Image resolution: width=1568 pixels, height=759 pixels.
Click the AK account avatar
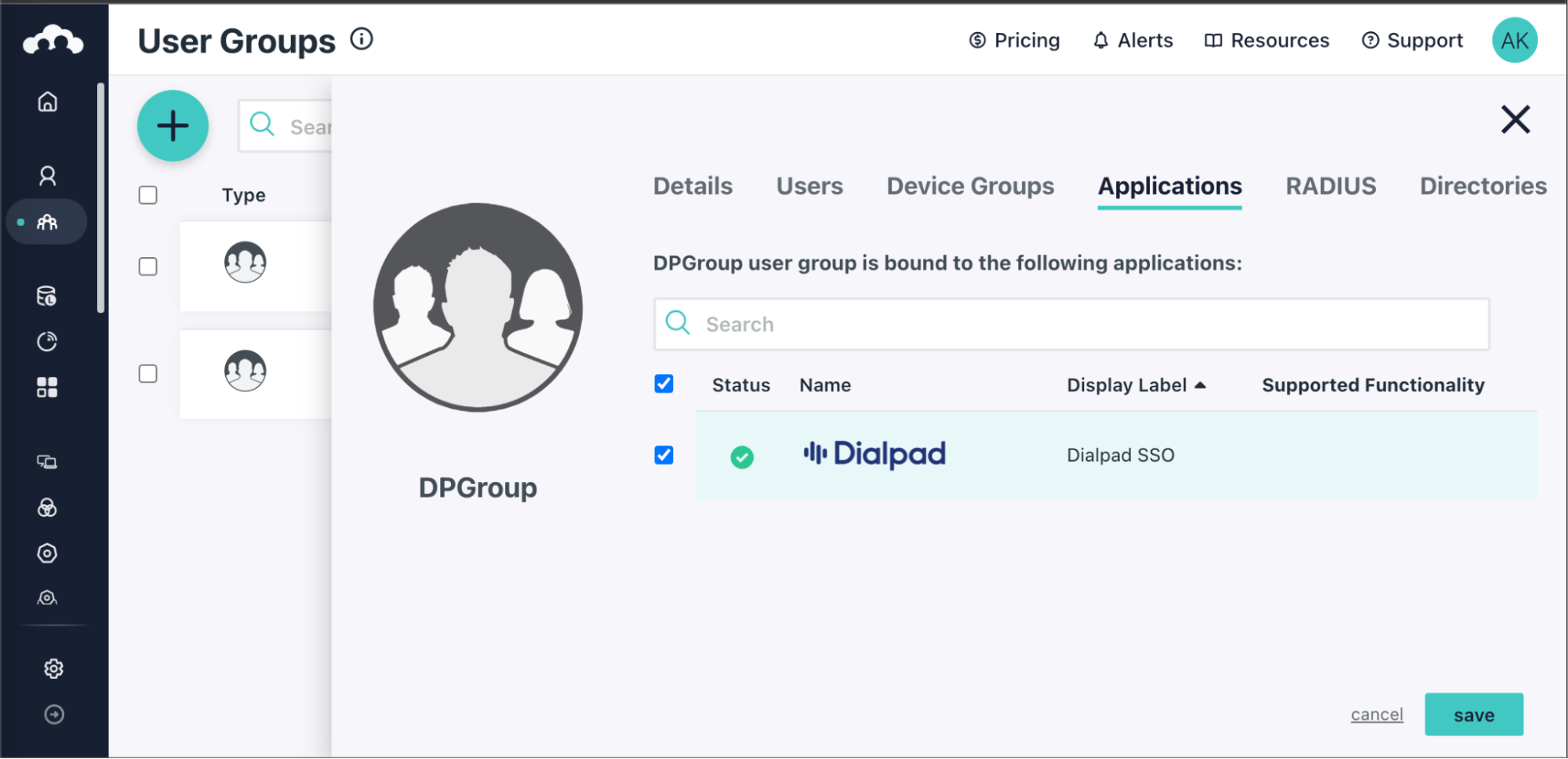pos(1514,40)
